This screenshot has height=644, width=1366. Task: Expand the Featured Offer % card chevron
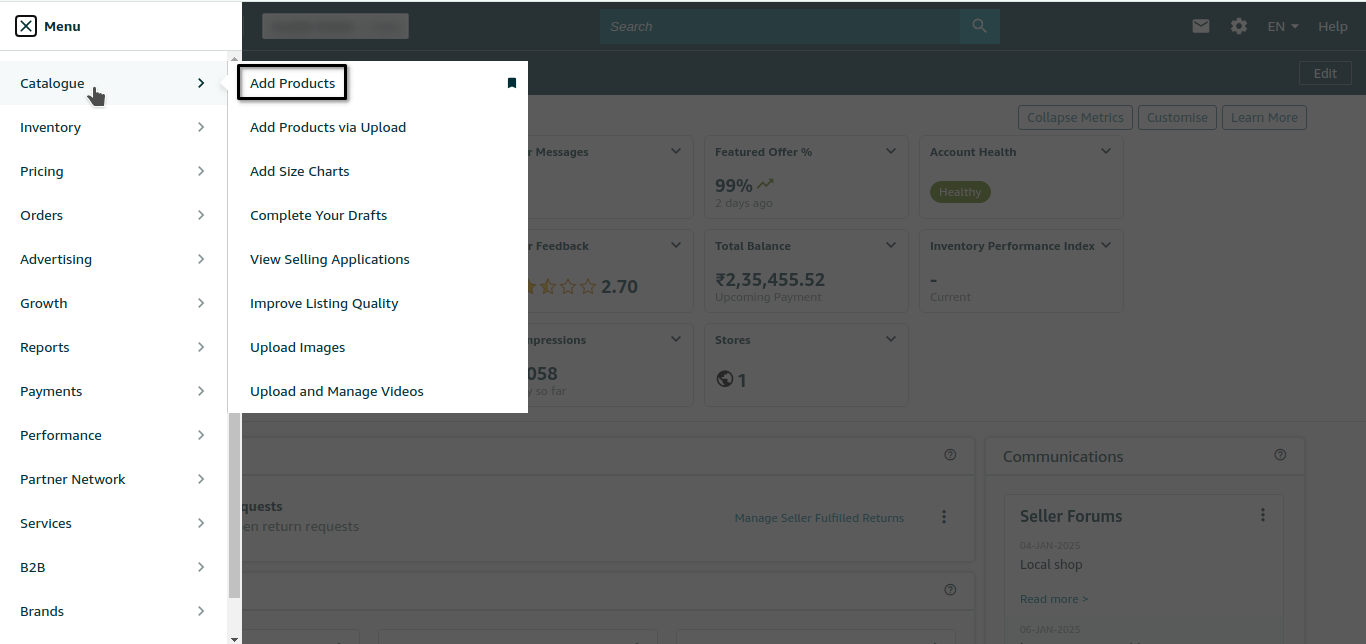(891, 151)
